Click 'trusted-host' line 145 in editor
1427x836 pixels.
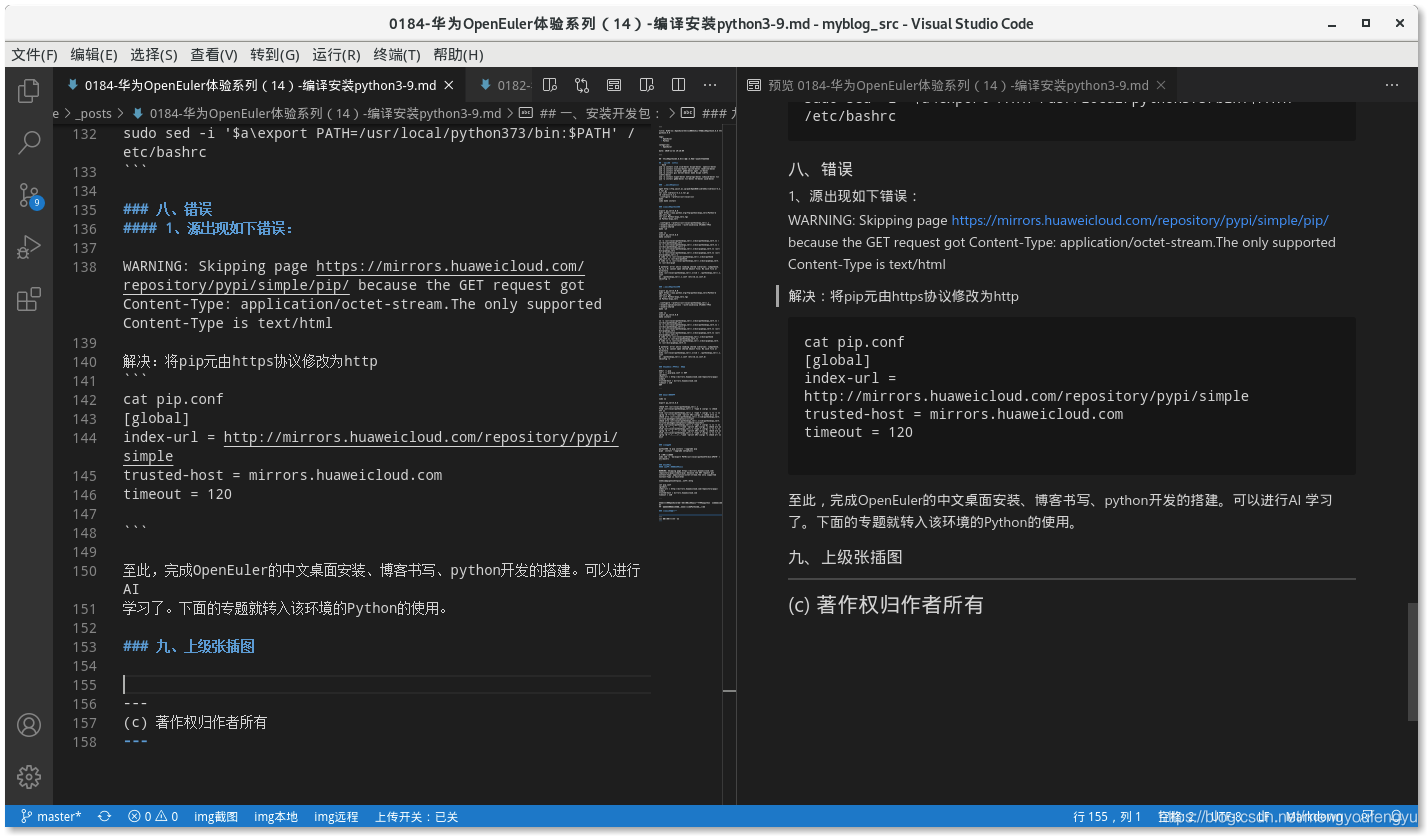click(282, 475)
